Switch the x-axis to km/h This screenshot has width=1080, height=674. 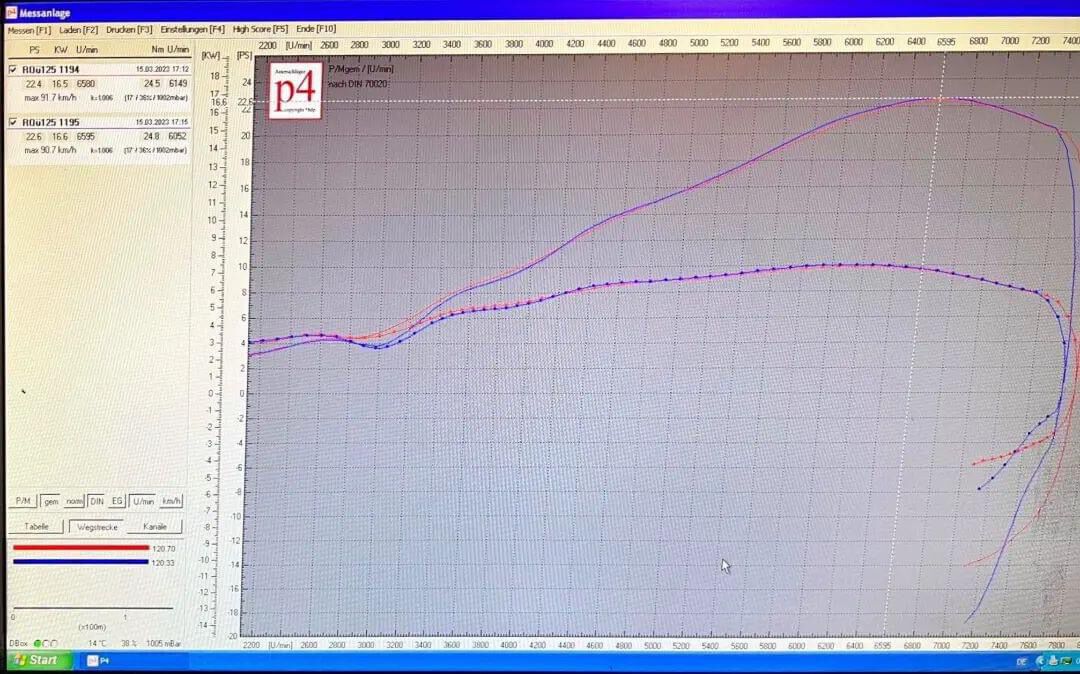(172, 501)
